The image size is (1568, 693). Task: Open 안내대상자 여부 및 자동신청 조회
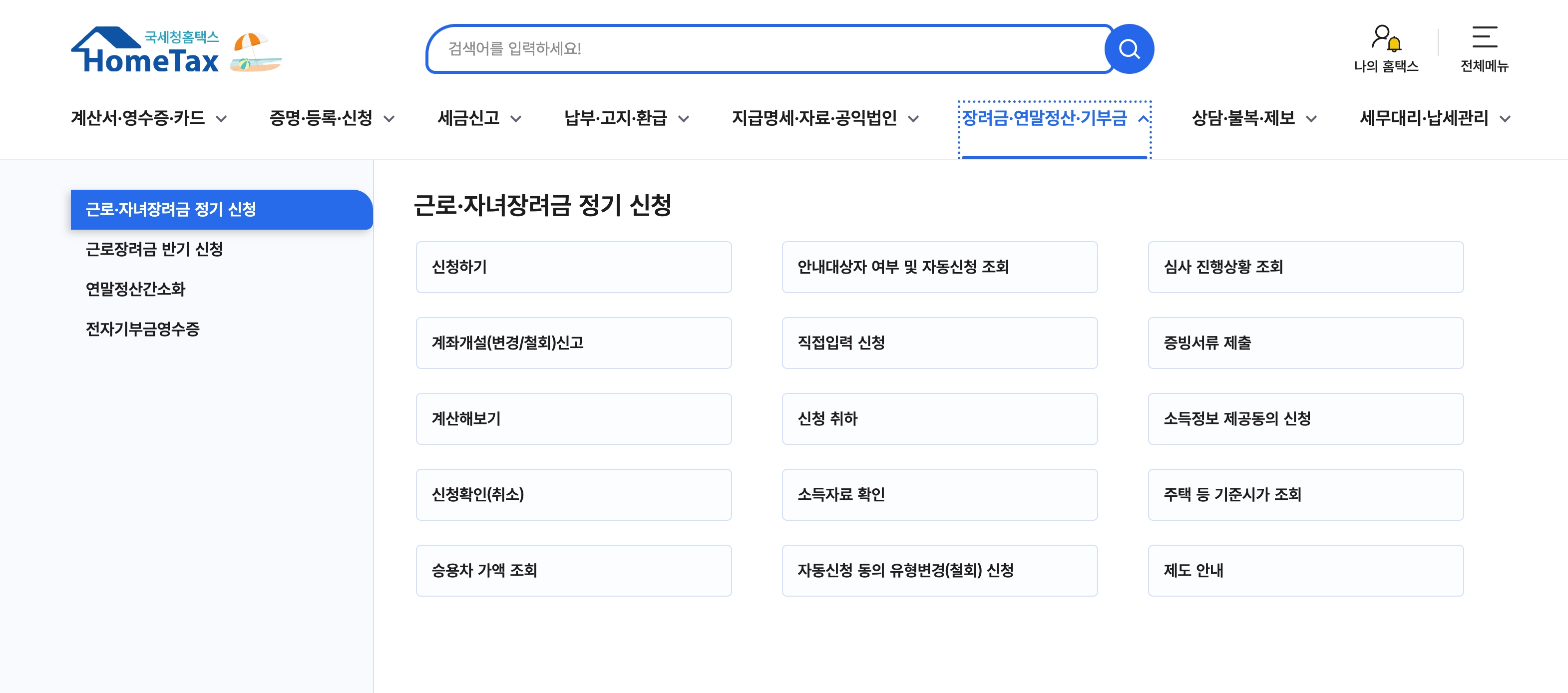tap(939, 267)
